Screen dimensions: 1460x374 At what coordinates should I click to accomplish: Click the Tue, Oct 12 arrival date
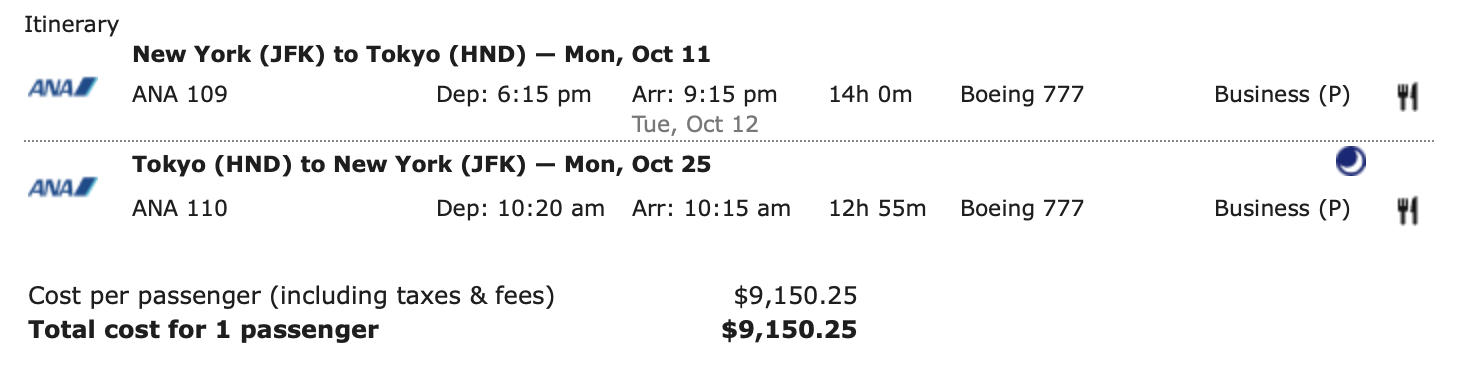(695, 125)
